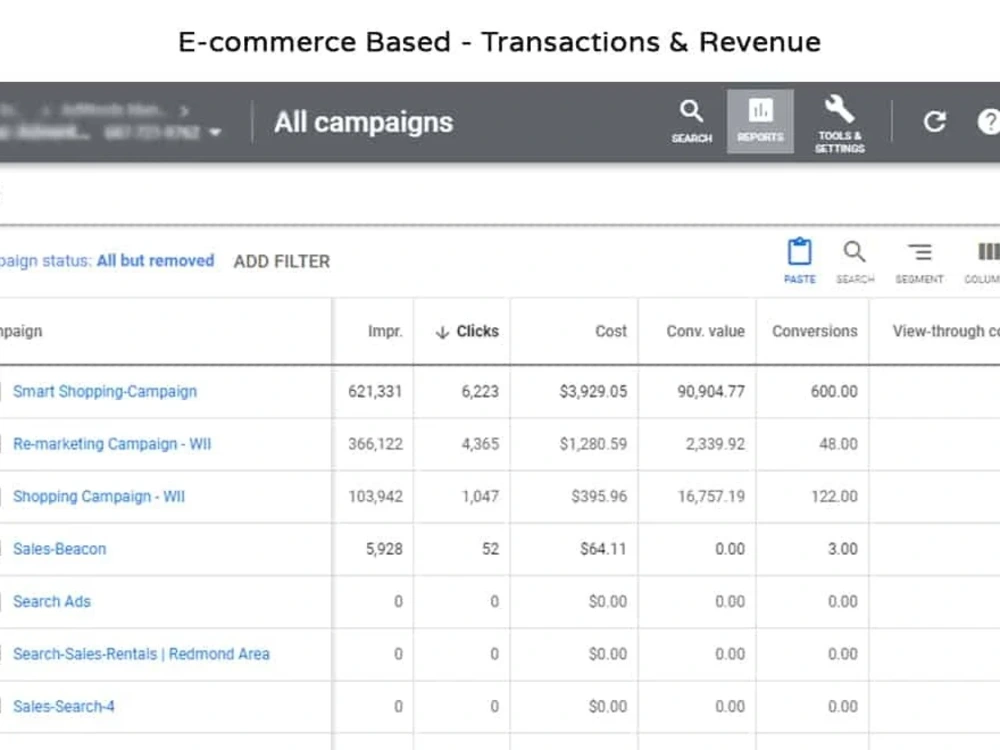Open the Smart Shopping-Campaign link

105,392
